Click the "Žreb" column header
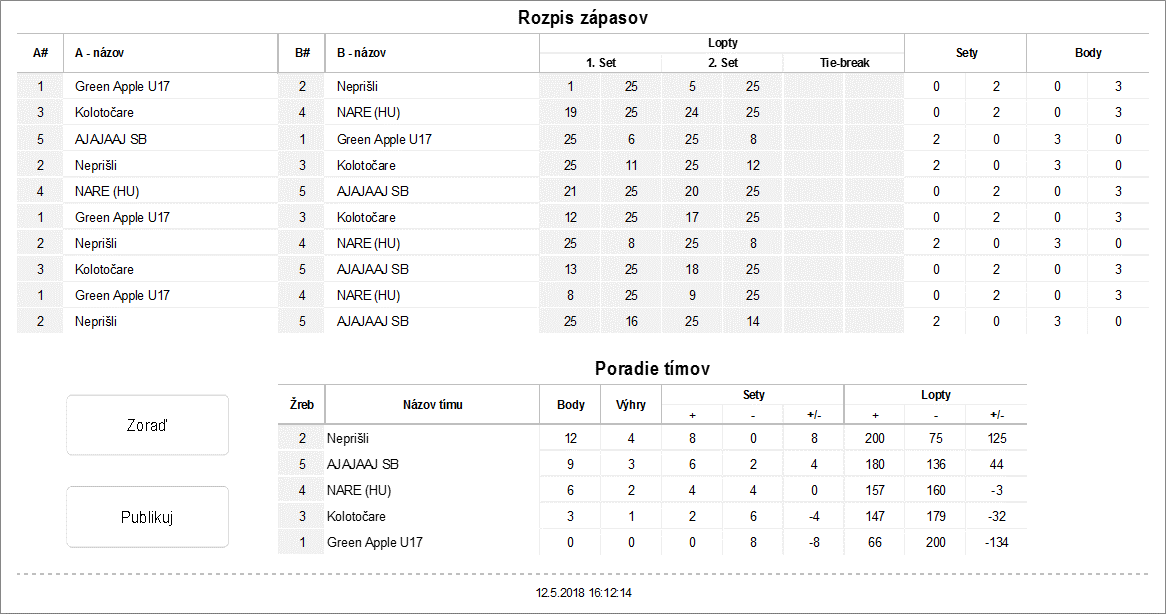The image size is (1166, 614). point(302,405)
